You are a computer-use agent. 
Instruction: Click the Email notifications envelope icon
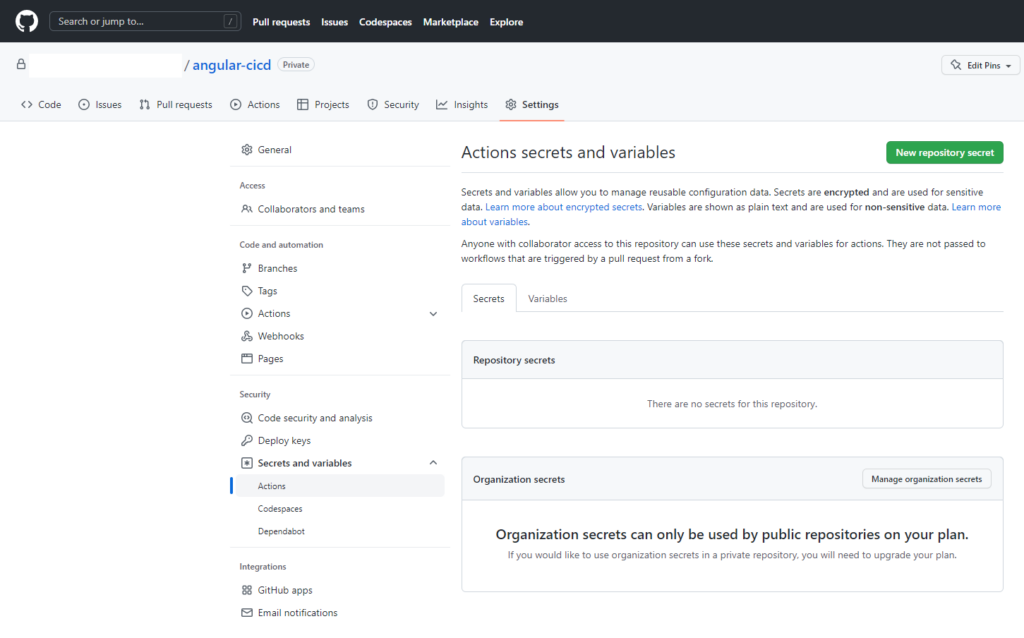click(x=247, y=613)
